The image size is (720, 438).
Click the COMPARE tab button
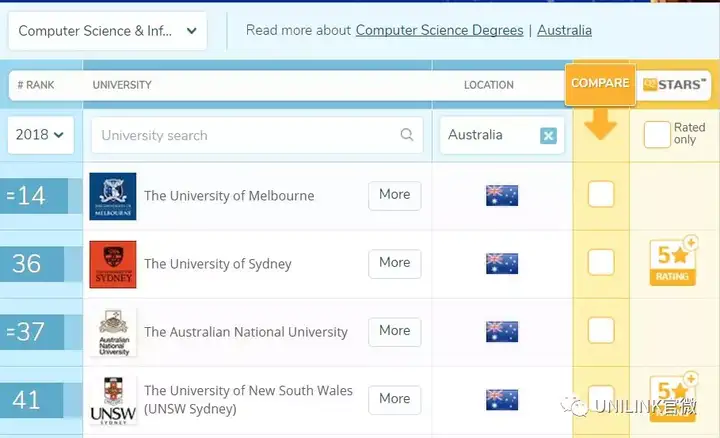[x=600, y=84]
